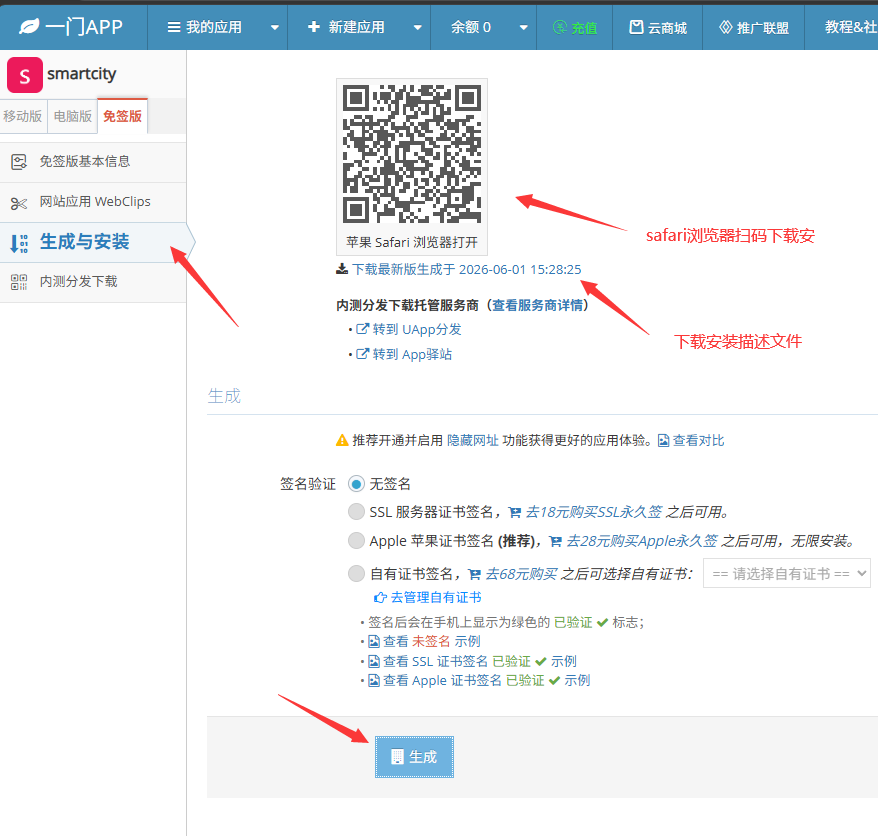878x836 pixels.
Task: Click 去28元购买Apple永久签 link
Action: (x=642, y=541)
